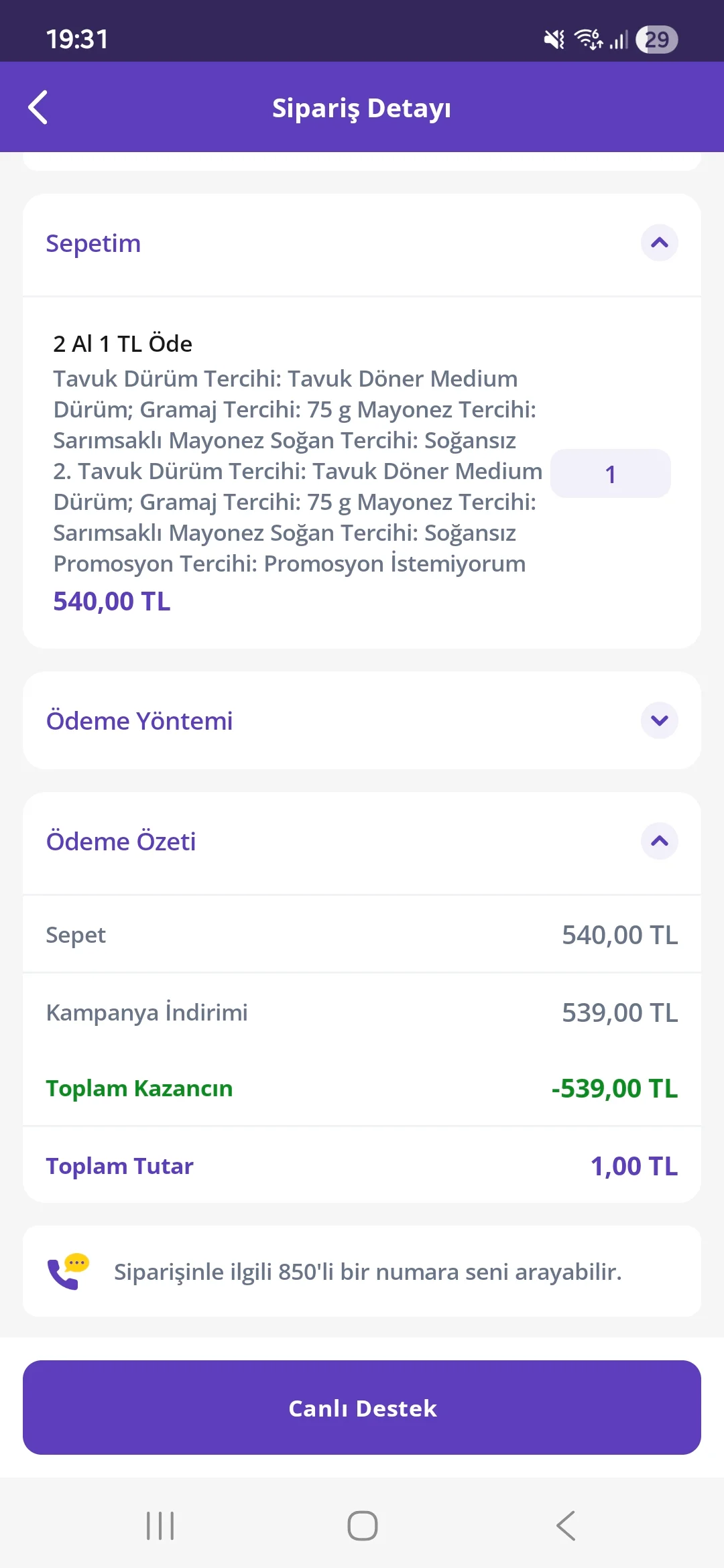Tap the cellular signal strength icon
Screen dimensions: 724x1568
pyautogui.click(x=619, y=40)
